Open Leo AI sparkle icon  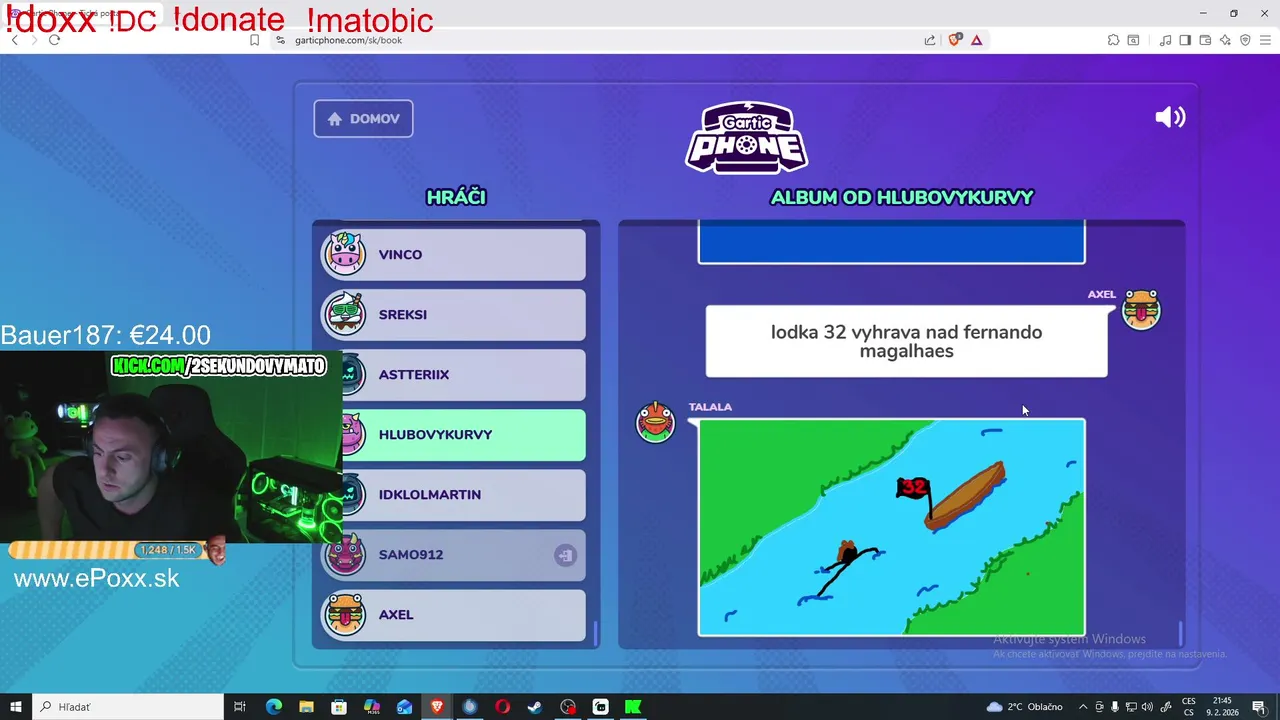pyautogui.click(x=1225, y=40)
